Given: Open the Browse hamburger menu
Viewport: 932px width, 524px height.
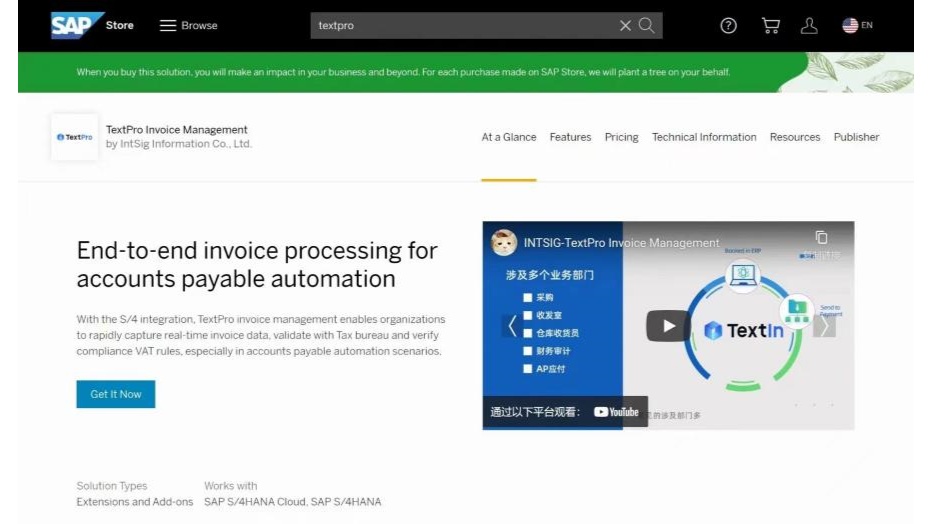Looking at the screenshot, I should pyautogui.click(x=188, y=26).
